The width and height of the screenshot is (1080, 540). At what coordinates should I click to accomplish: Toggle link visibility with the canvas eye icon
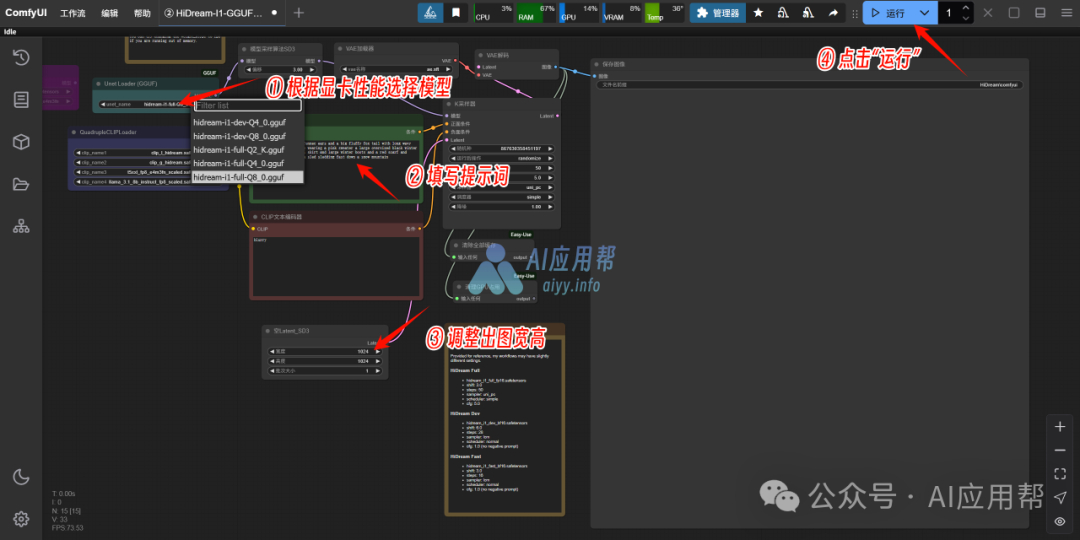pos(1060,521)
